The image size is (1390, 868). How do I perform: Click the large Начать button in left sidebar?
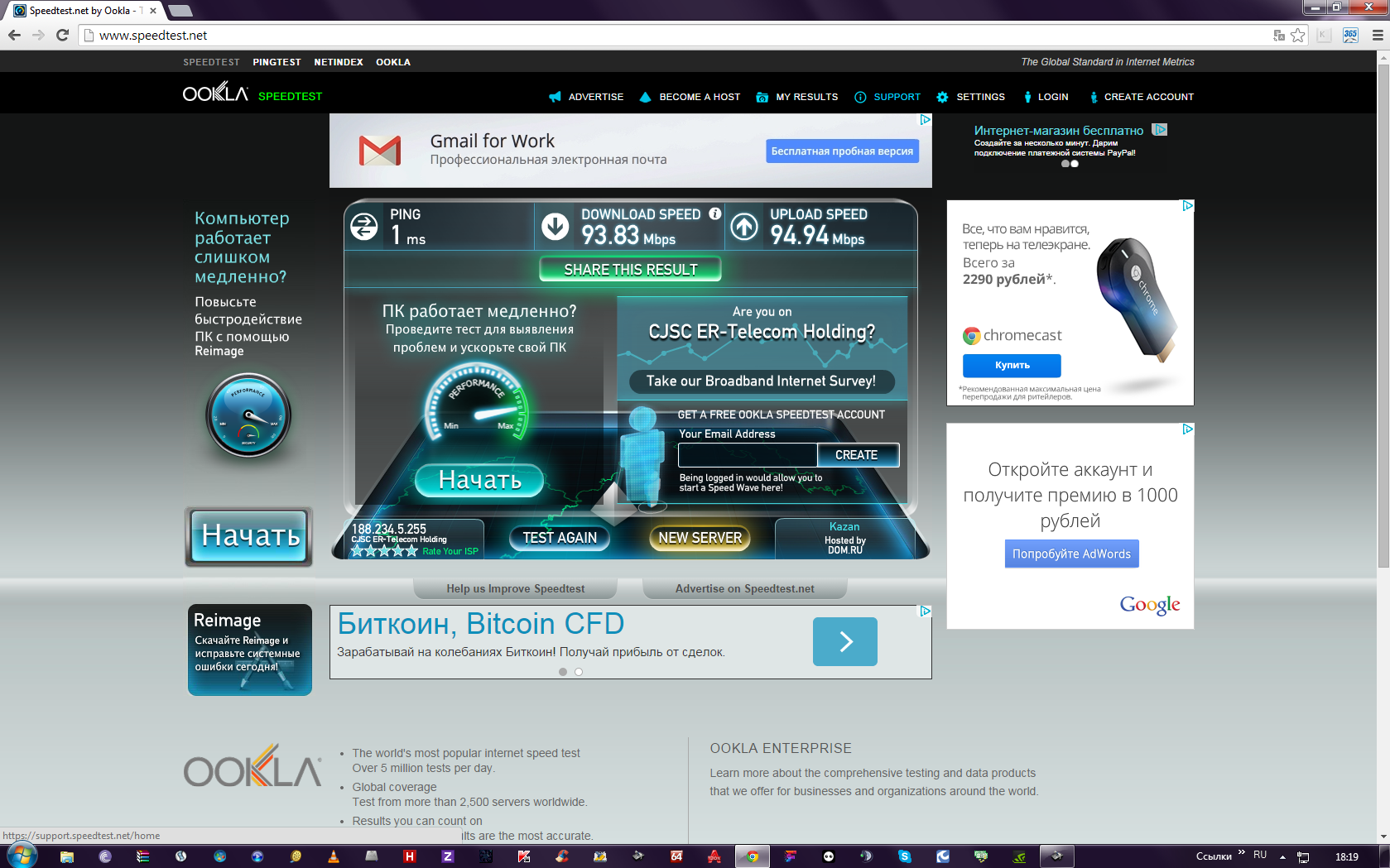coord(249,536)
